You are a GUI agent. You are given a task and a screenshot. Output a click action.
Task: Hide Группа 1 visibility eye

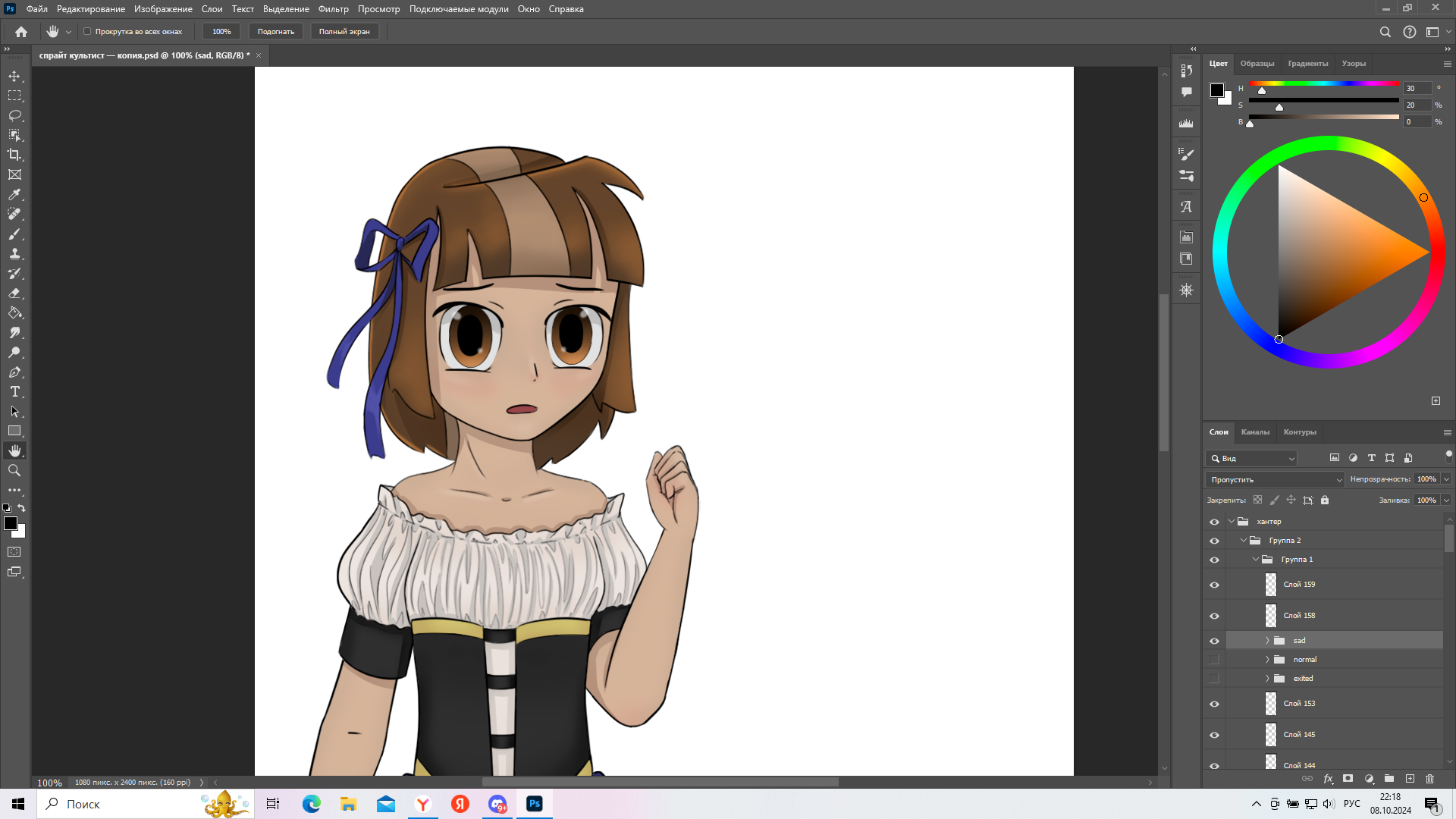click(1214, 560)
